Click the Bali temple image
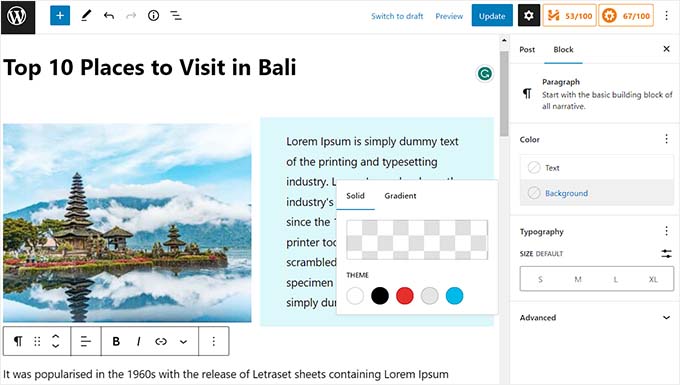The image size is (680, 385). click(x=127, y=223)
